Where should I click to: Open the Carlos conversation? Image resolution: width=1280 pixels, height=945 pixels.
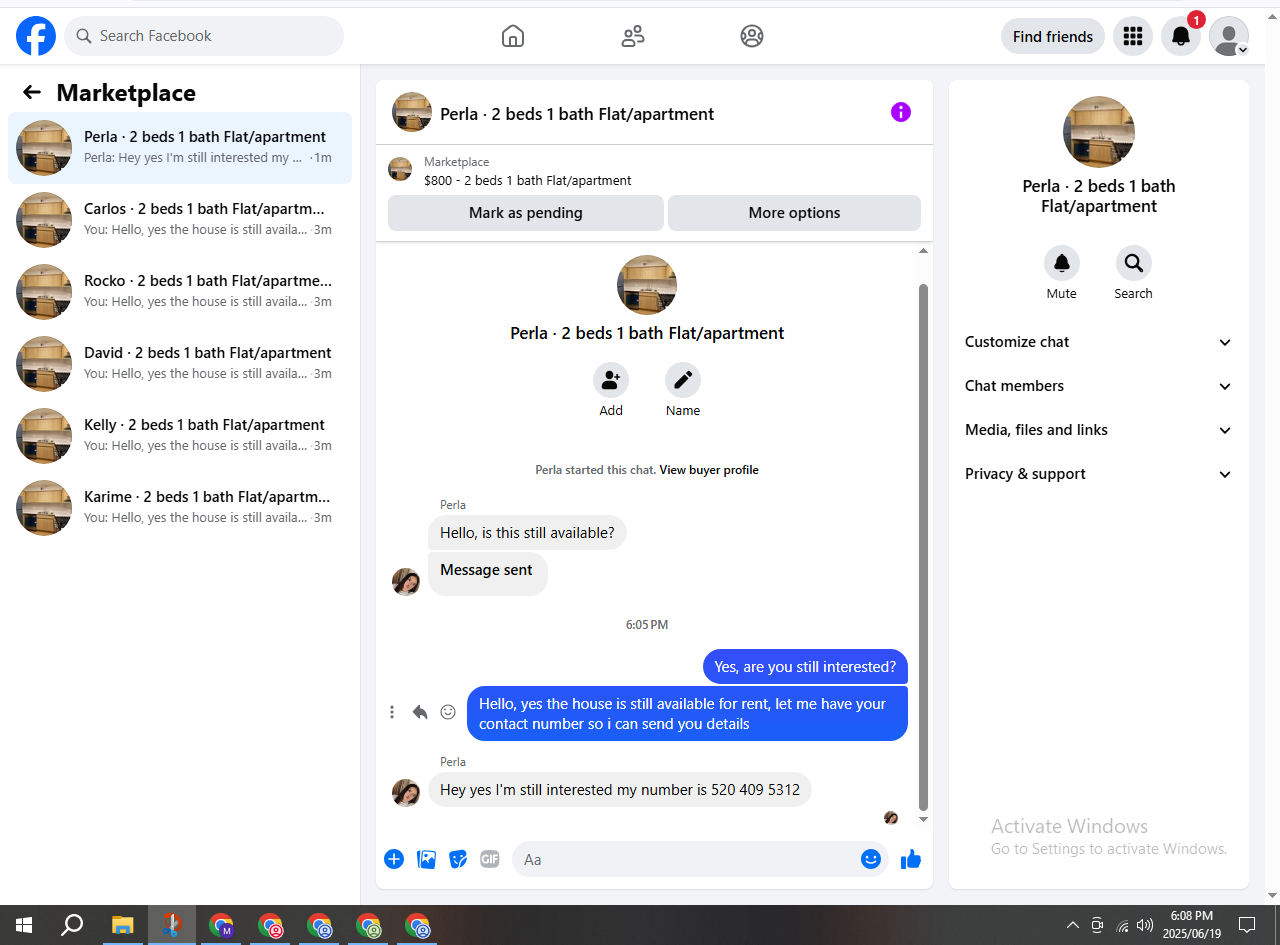click(x=180, y=220)
